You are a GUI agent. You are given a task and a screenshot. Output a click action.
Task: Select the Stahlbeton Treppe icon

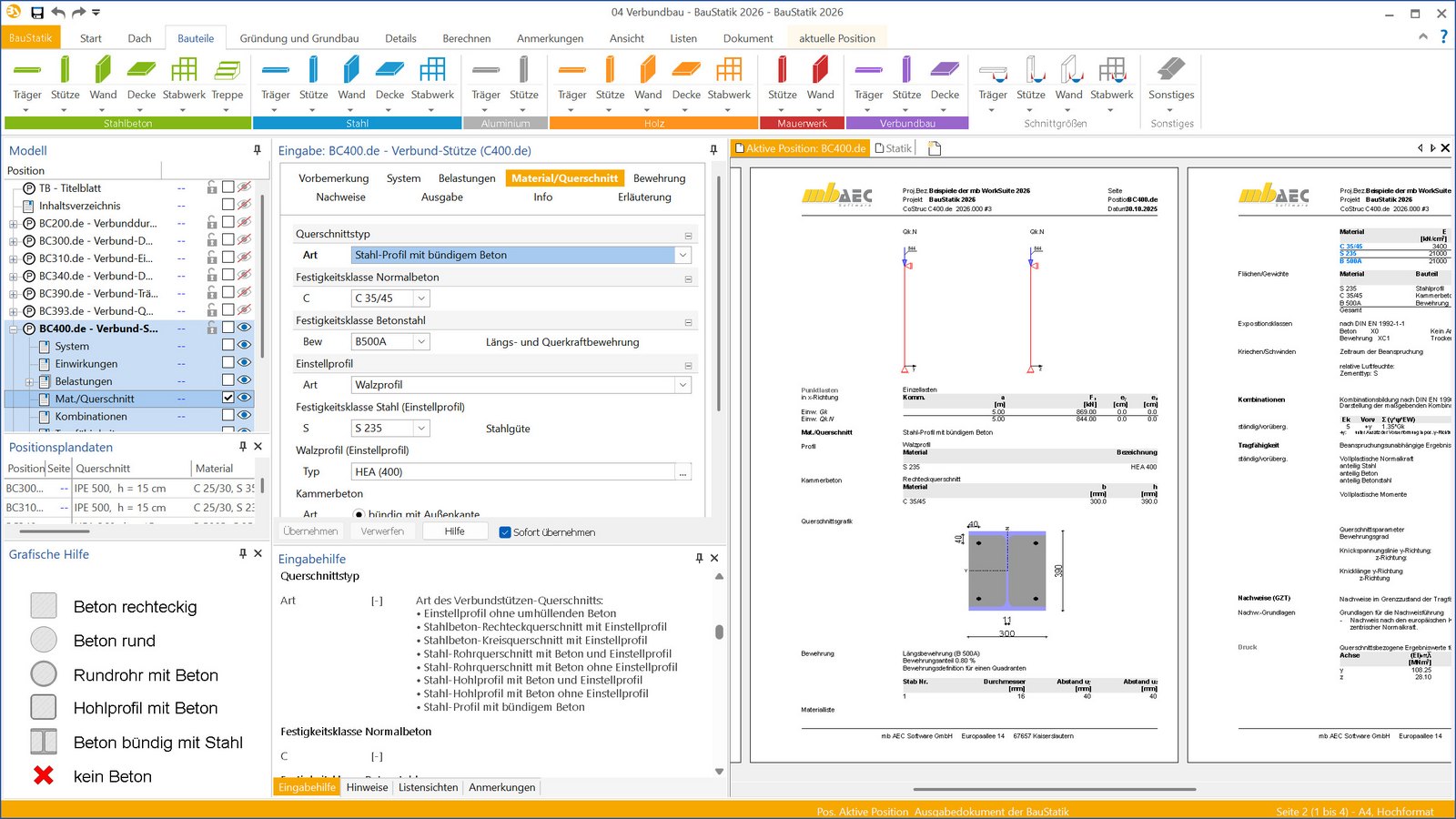click(227, 71)
